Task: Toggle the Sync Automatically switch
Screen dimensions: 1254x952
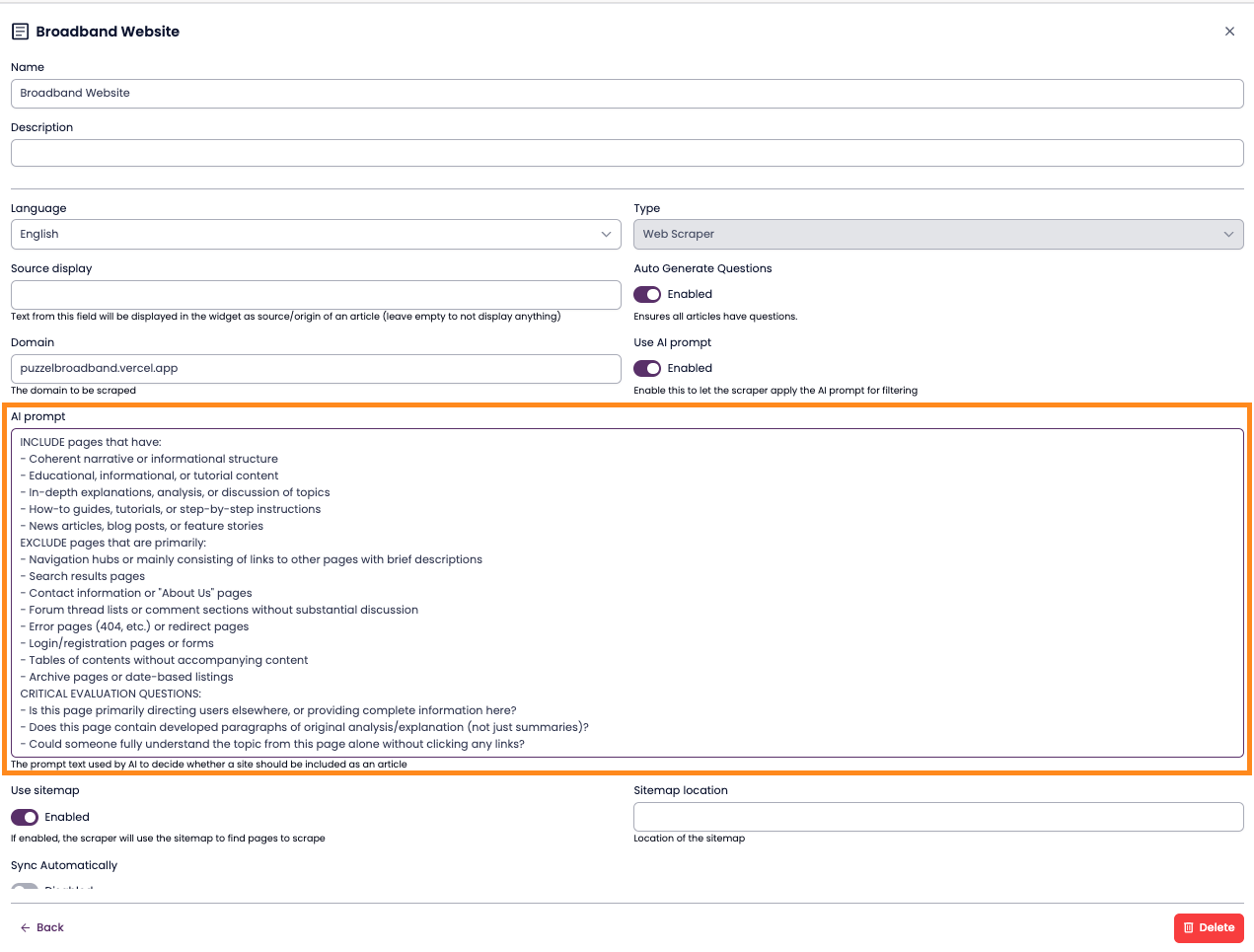Action: (x=25, y=888)
